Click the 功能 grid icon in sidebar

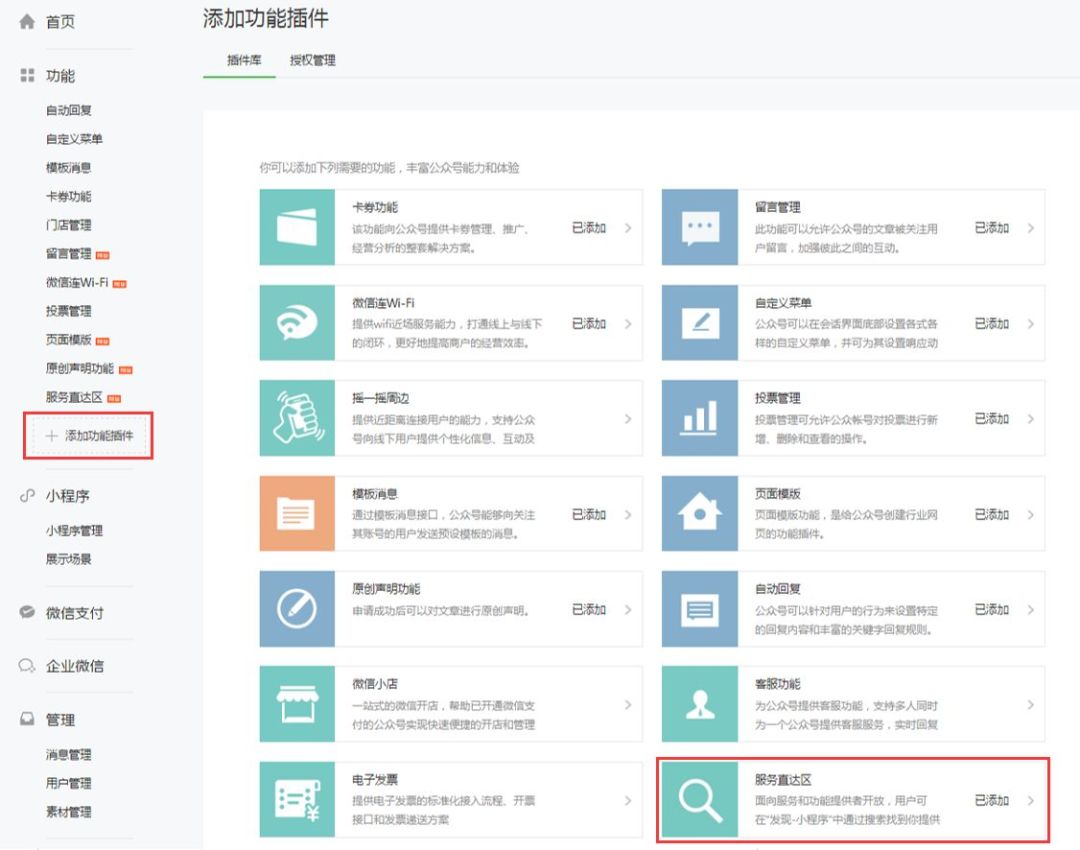[28, 75]
